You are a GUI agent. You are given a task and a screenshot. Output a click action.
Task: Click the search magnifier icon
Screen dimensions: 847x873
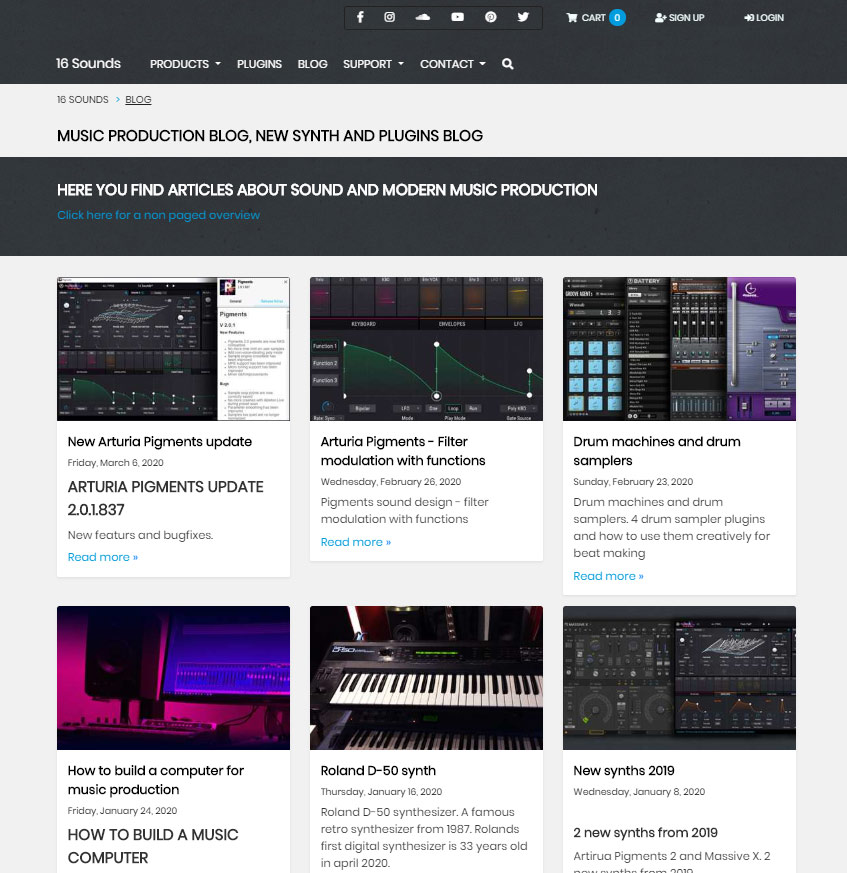point(508,64)
